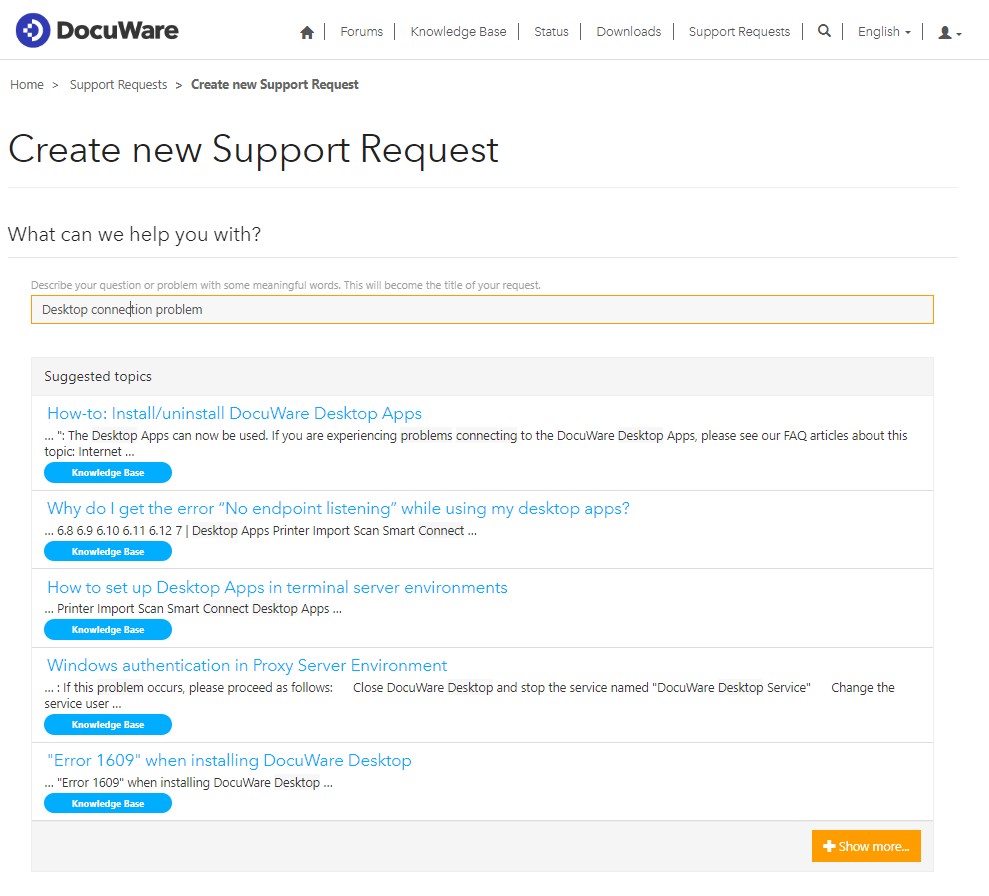Image resolution: width=989 pixels, height=896 pixels.
Task: Click the Knowledge Base badge under first result
Action: (107, 472)
